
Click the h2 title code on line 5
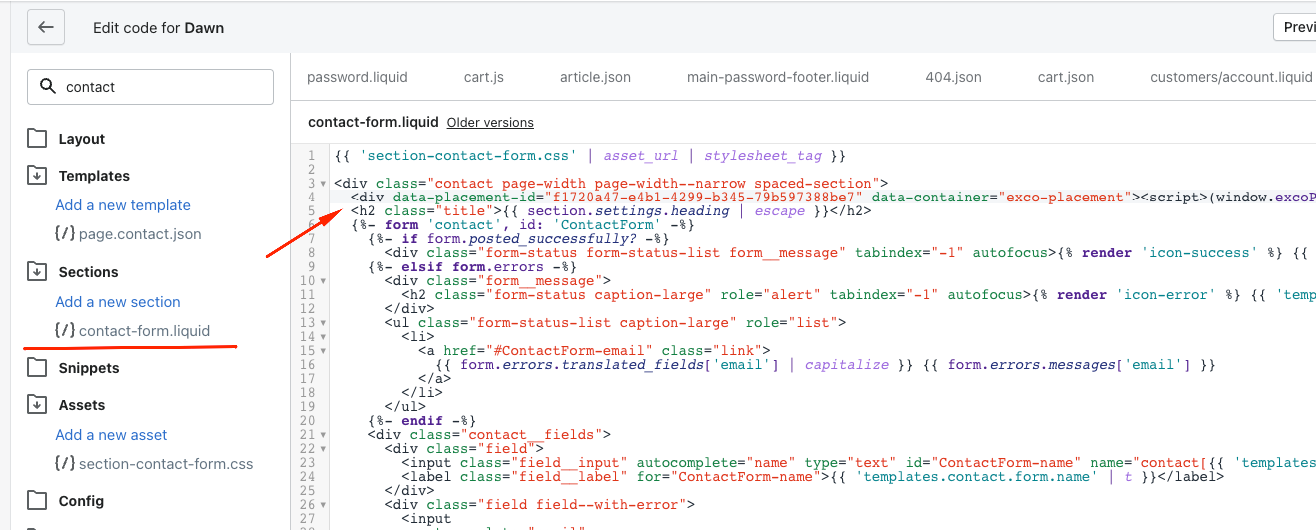pyautogui.click(x=611, y=211)
